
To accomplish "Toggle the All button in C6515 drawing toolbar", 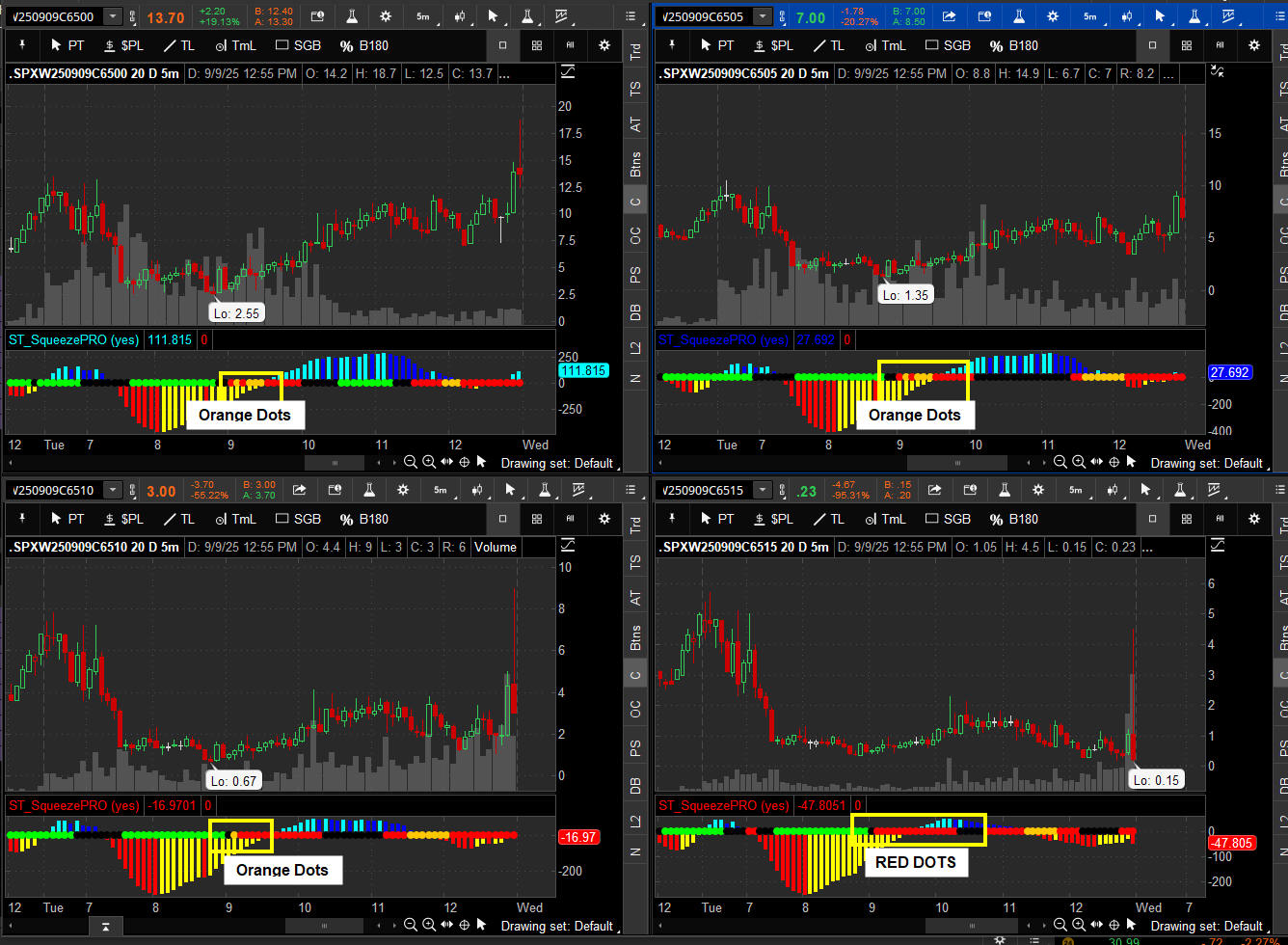I will [x=1221, y=519].
